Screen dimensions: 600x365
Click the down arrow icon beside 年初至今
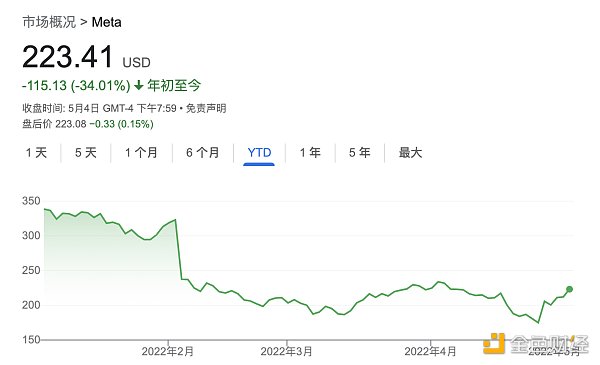[139, 85]
